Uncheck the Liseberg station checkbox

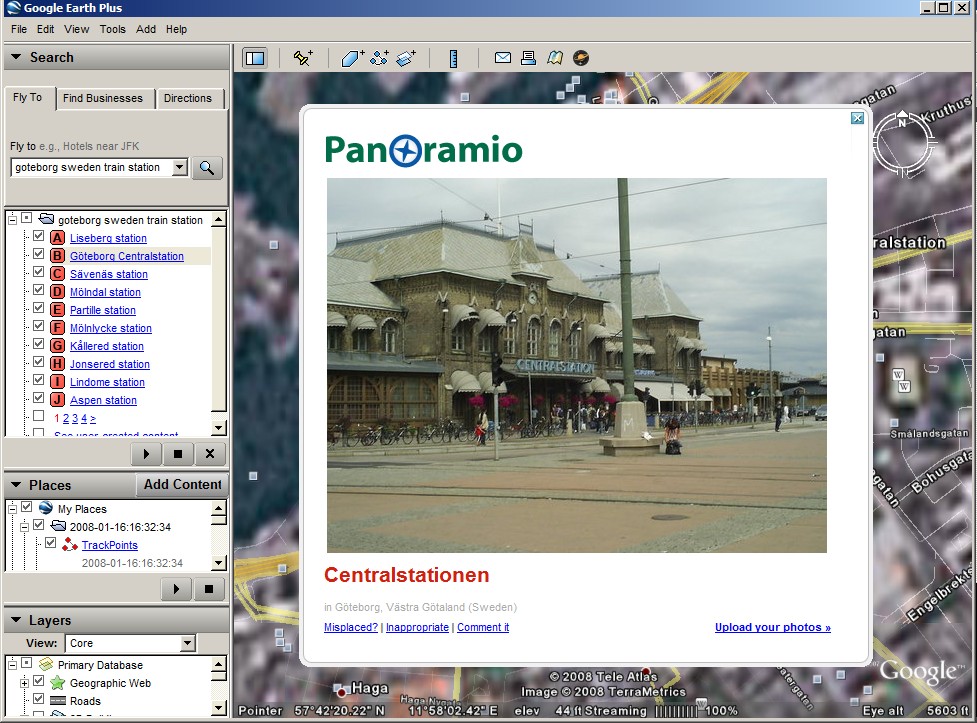pos(39,237)
